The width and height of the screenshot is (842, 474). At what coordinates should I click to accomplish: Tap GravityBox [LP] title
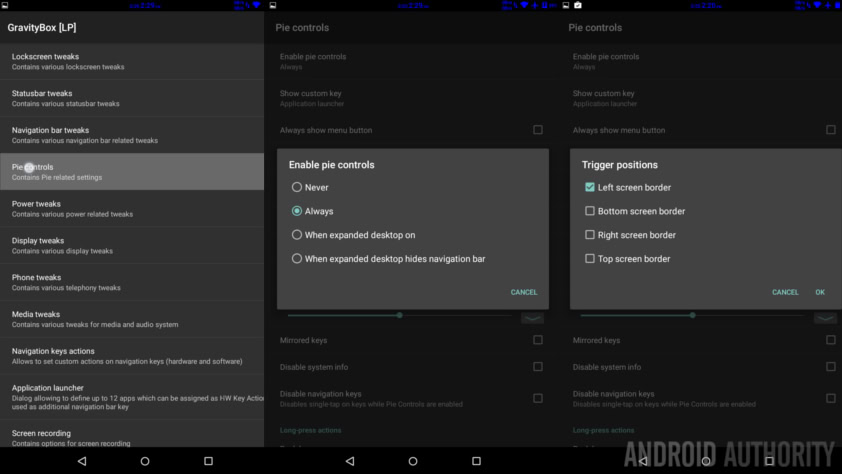click(42, 27)
